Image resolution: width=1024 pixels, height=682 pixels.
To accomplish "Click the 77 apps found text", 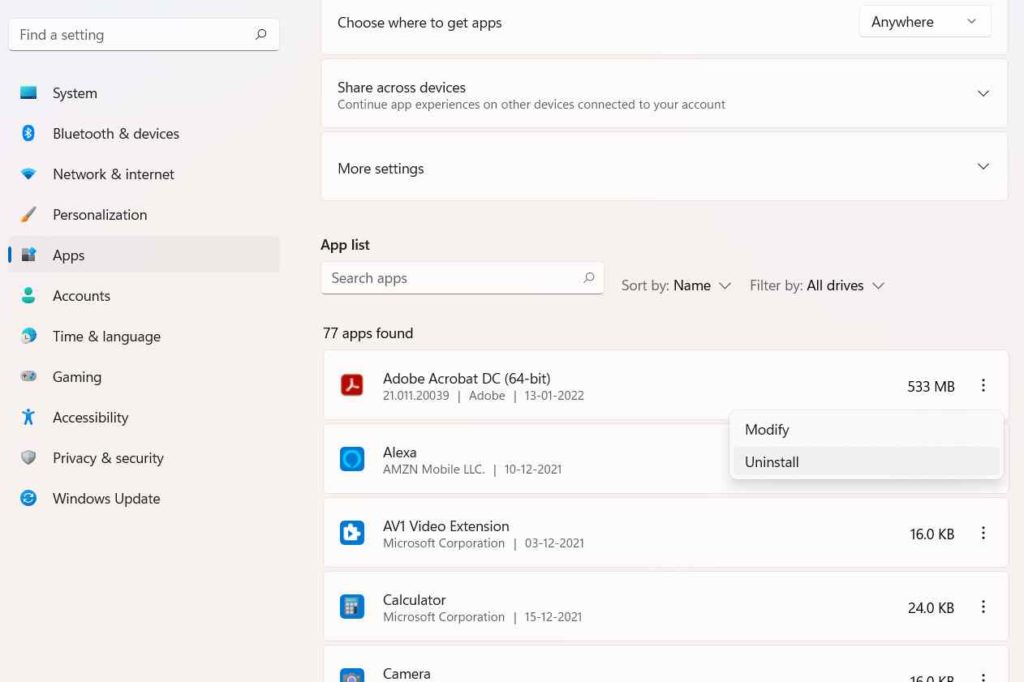I will [x=368, y=333].
